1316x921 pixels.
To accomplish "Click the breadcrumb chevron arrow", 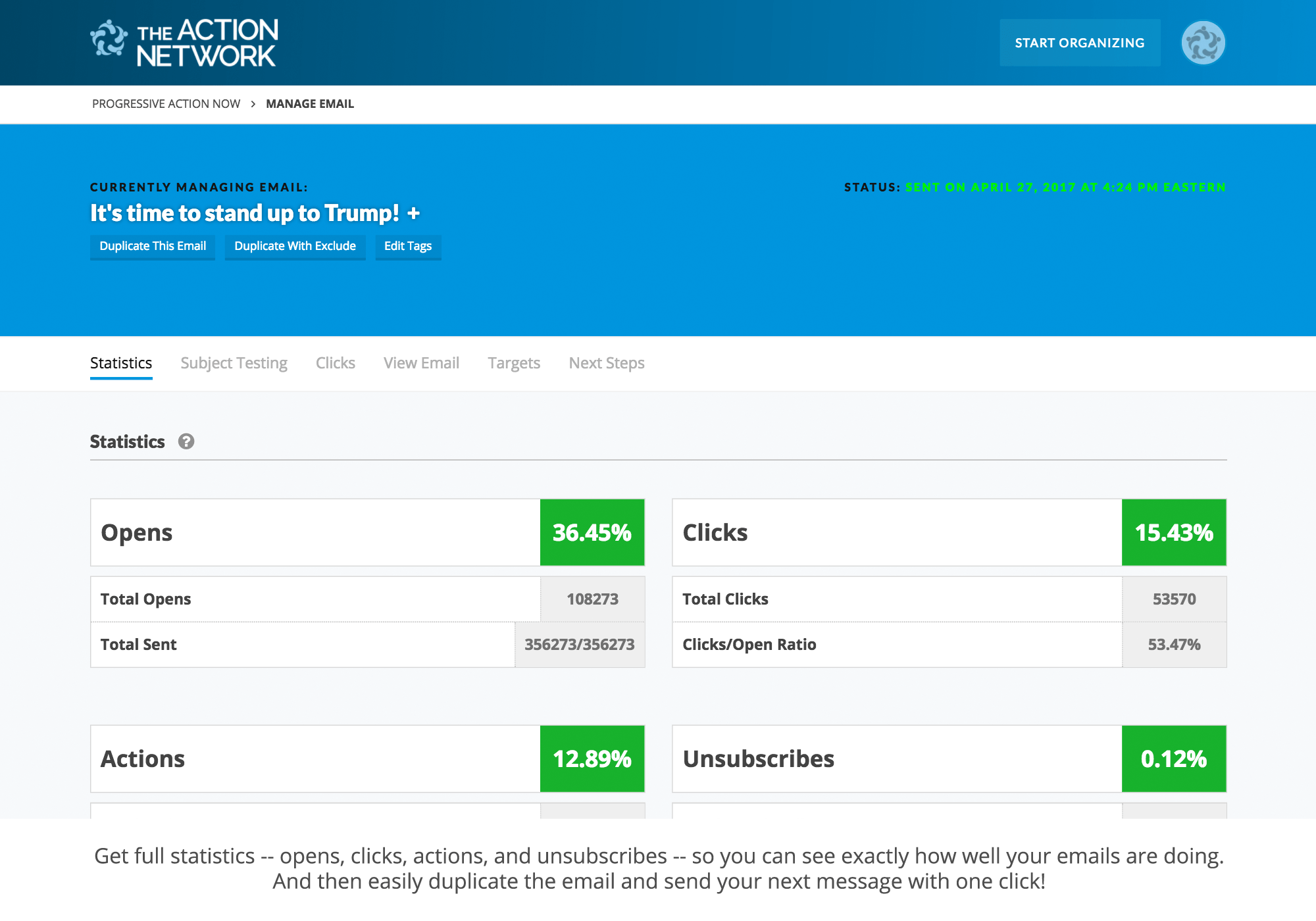I will coord(253,104).
